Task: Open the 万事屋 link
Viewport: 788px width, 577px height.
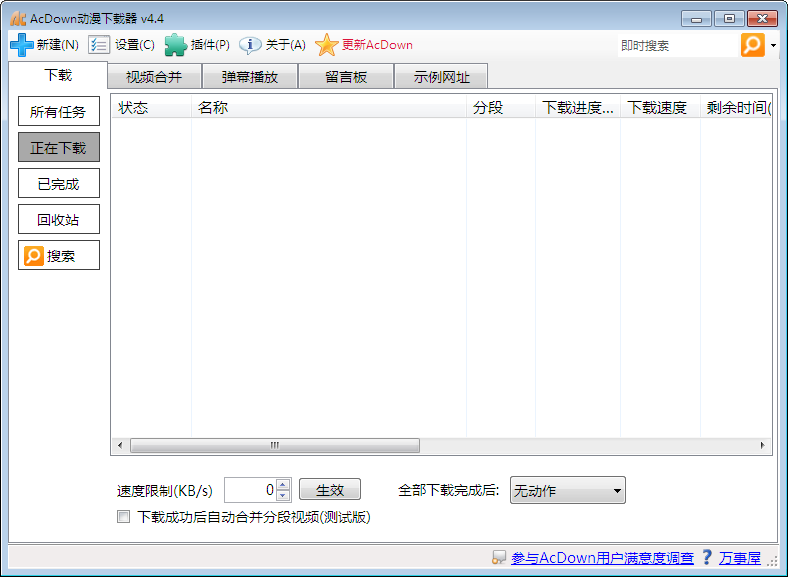Action: click(x=740, y=557)
